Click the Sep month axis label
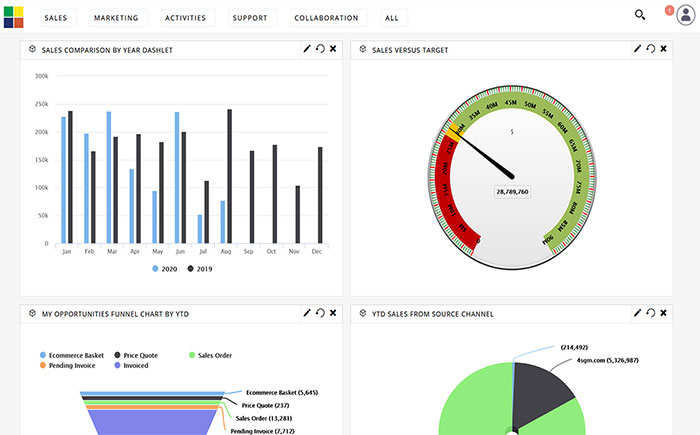 249,251
